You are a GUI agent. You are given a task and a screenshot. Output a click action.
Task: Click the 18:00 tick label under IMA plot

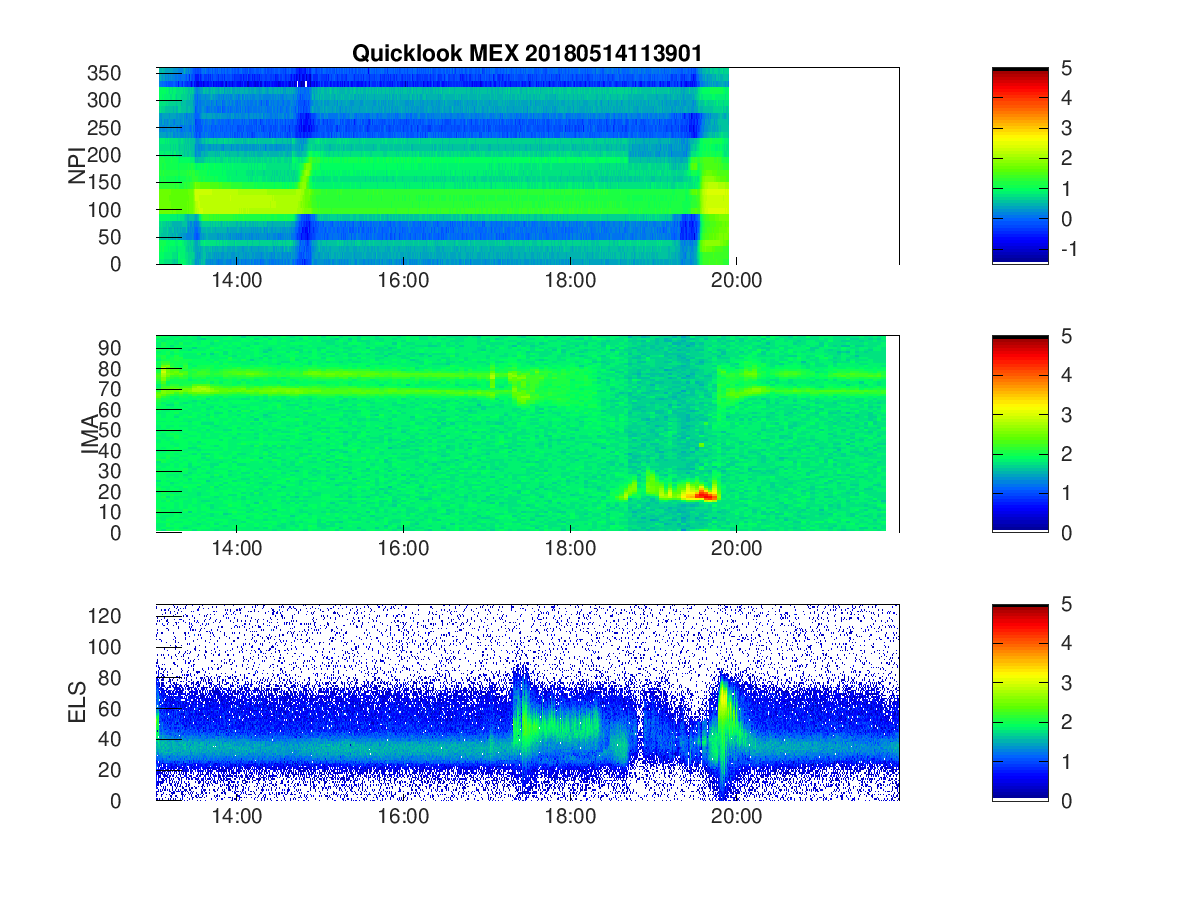(570, 549)
